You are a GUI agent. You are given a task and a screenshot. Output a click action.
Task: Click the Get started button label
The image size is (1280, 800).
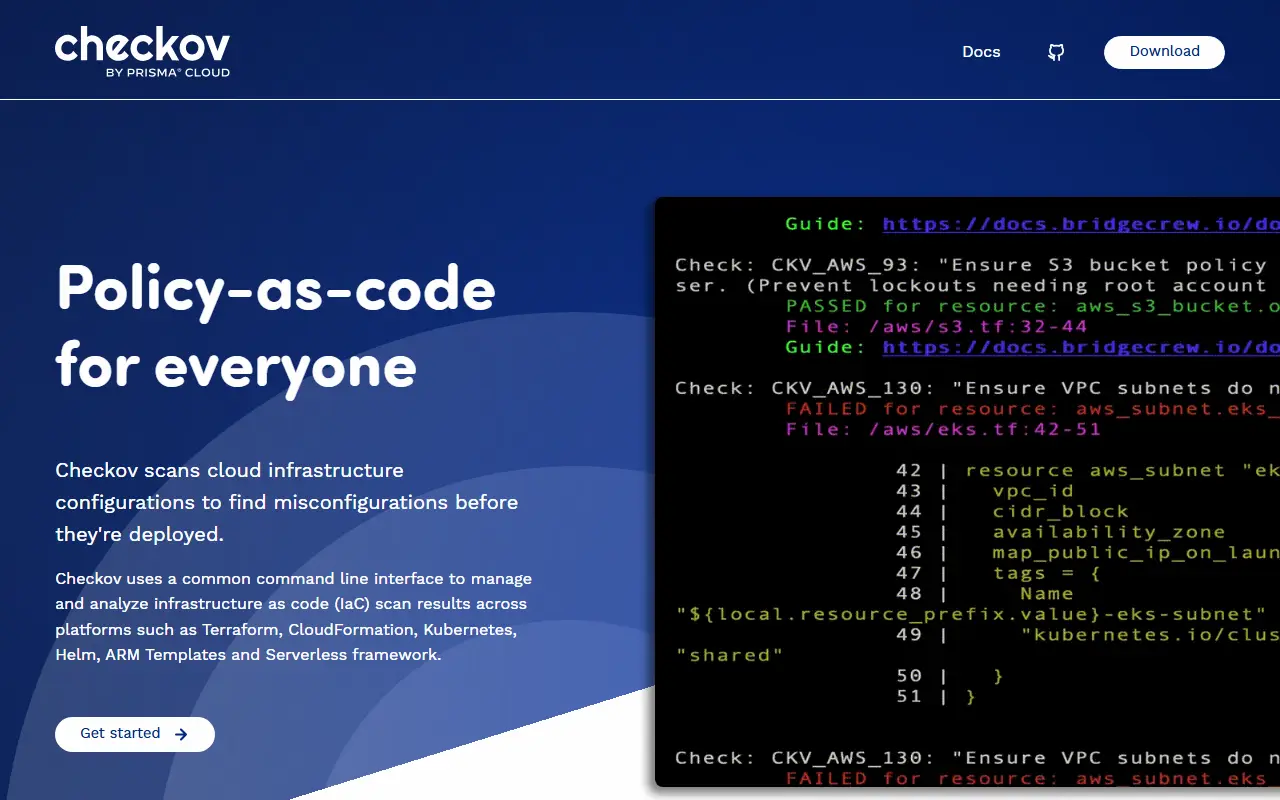point(120,733)
